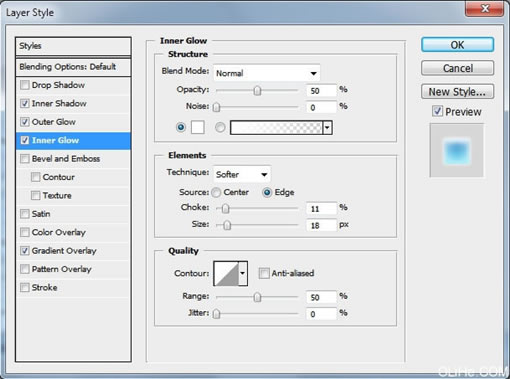510x379 pixels.
Task: Select the Center source radio button
Action: 216,192
